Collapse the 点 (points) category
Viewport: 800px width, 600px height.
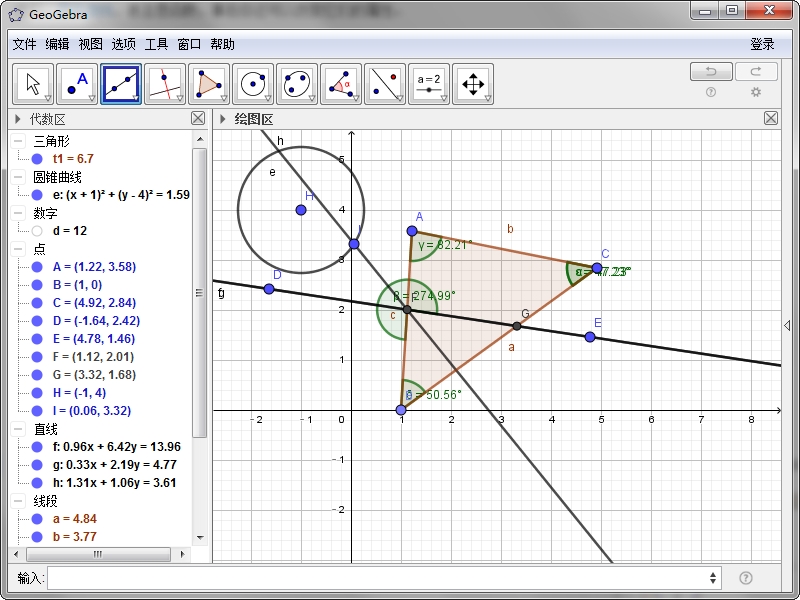pyautogui.click(x=19, y=249)
